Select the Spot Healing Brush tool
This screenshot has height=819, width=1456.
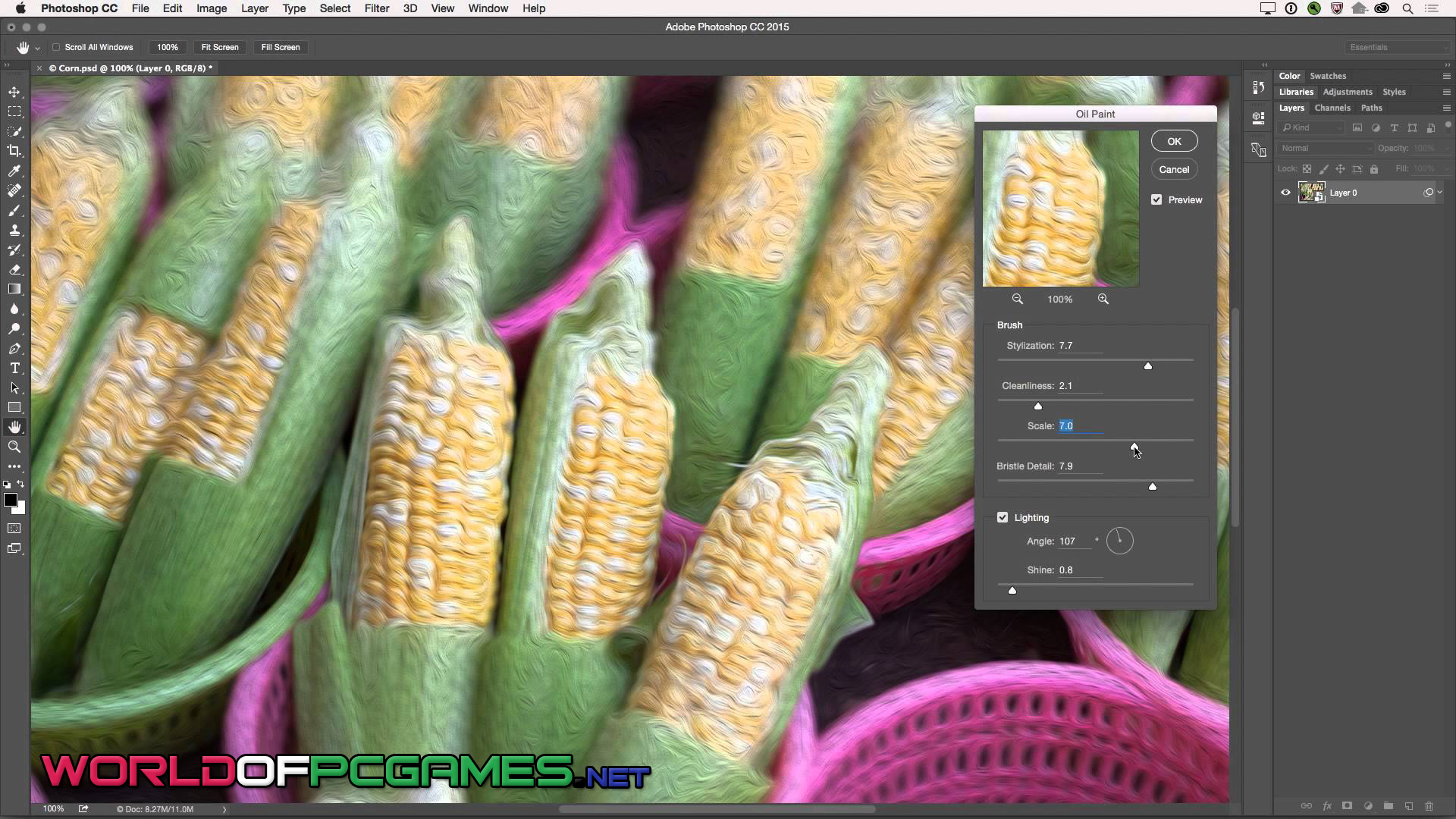tap(14, 190)
